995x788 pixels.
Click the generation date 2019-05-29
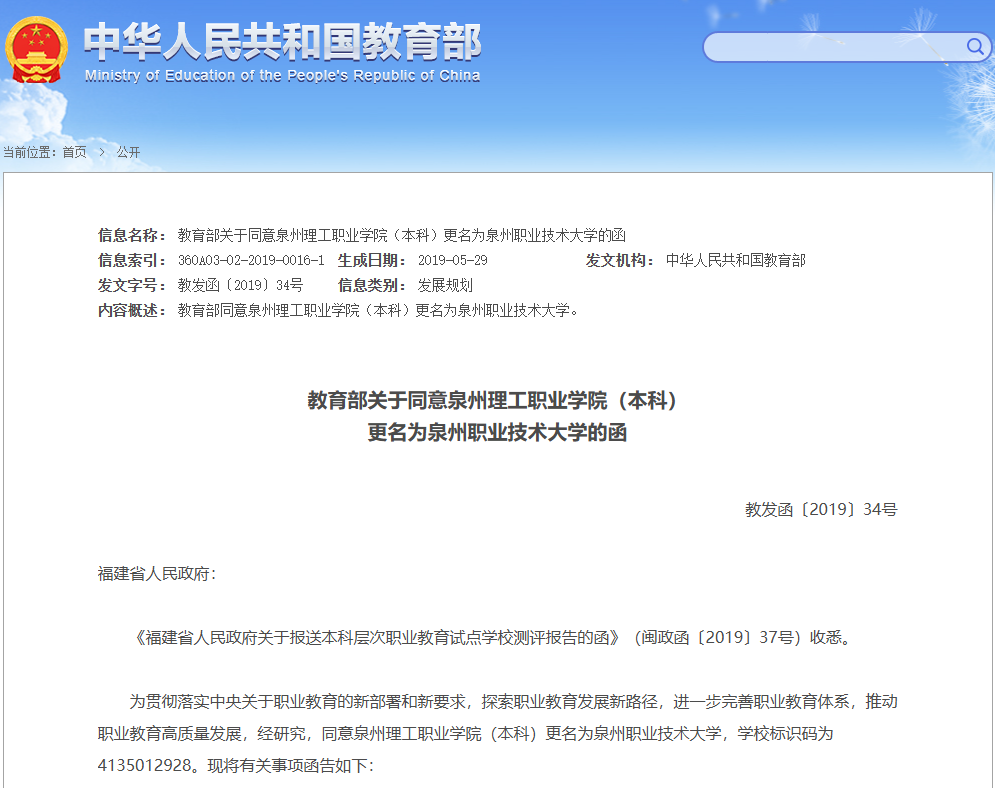point(452,260)
